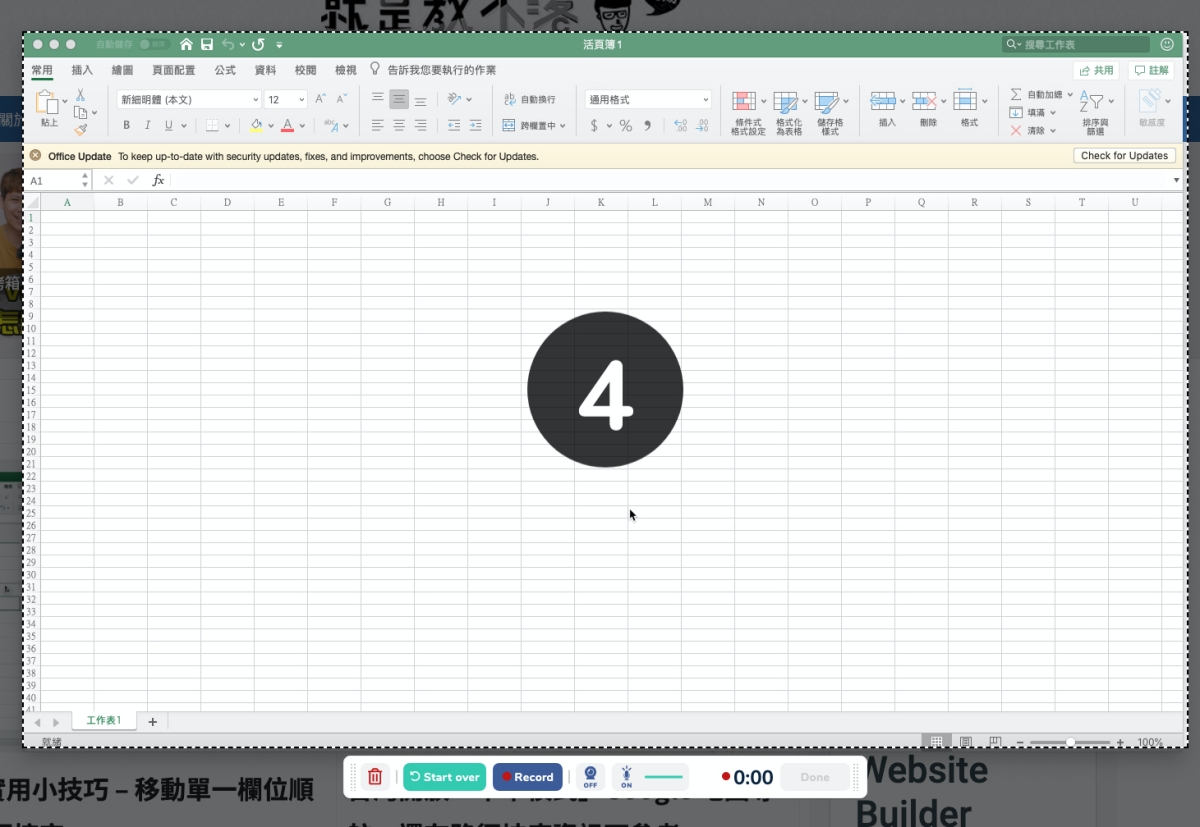Click the insert function fx icon
Viewport: 1200px width, 827px height.
point(158,181)
